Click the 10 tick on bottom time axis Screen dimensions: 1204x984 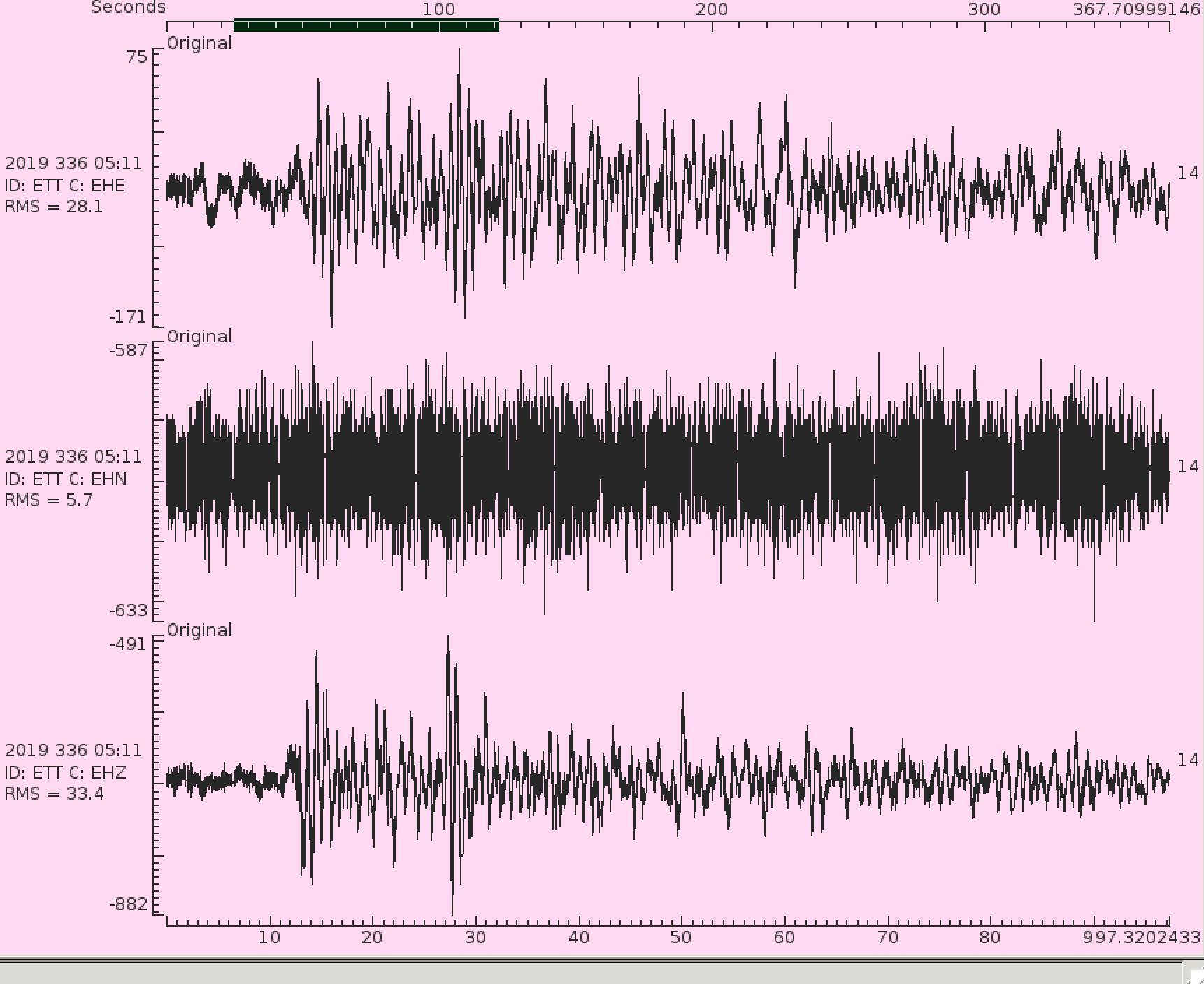(270, 938)
